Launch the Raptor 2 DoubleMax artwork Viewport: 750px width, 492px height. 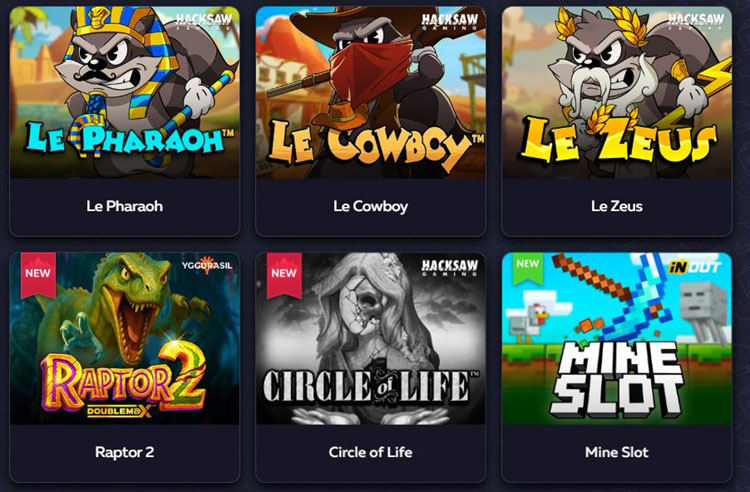(x=124, y=339)
